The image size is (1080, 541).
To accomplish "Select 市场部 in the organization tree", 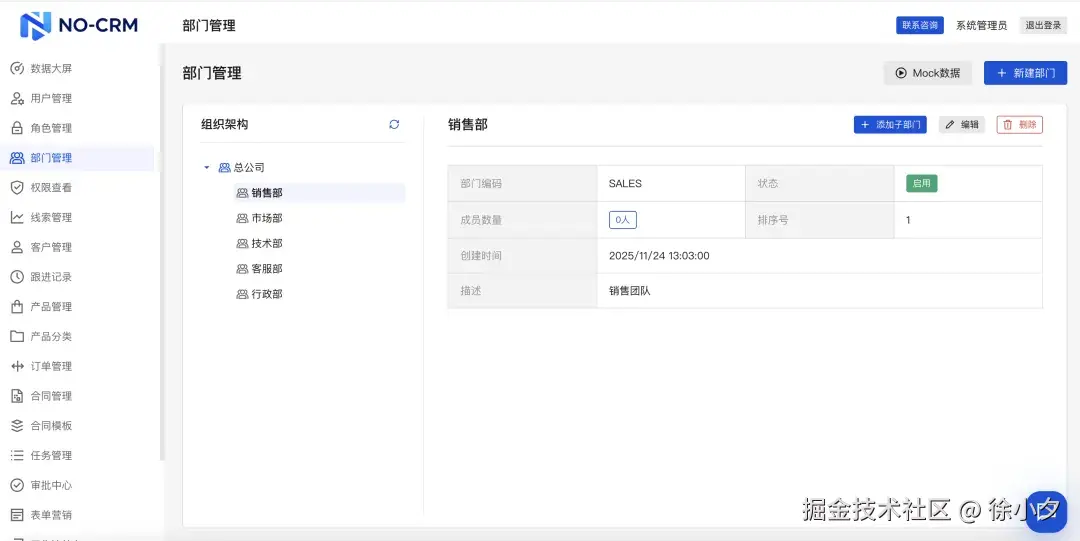I will [x=266, y=218].
